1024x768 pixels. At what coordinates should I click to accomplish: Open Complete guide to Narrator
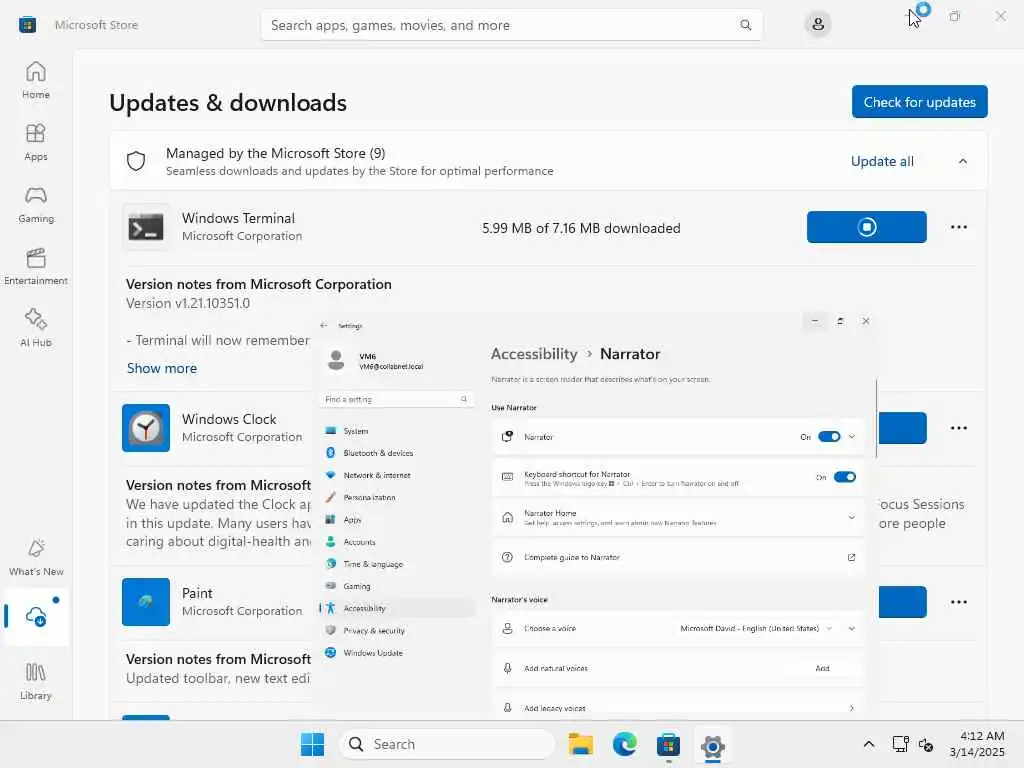point(677,557)
